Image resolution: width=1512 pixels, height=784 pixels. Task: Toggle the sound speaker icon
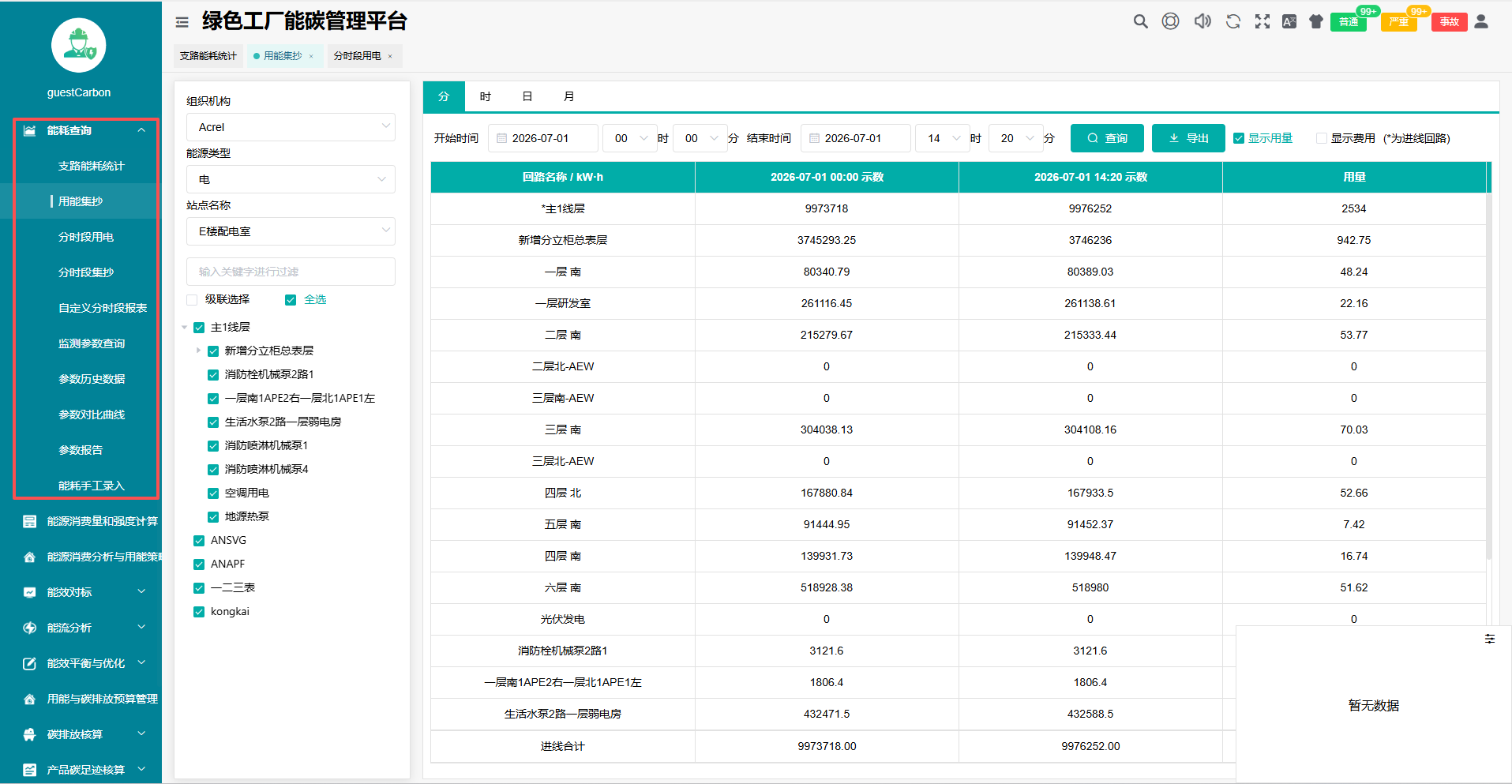click(x=1202, y=21)
